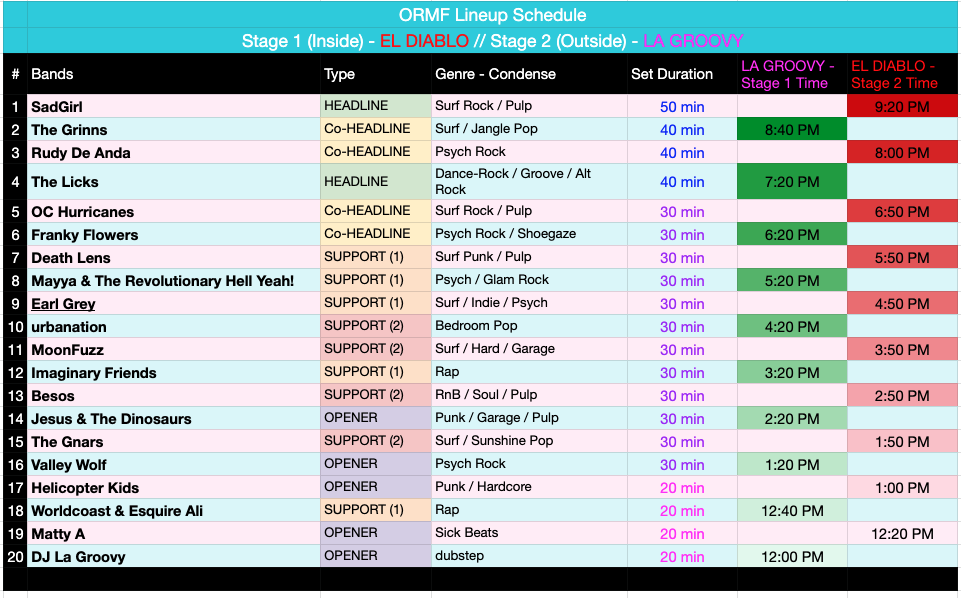Click the 'DJ La Groovy' band name
The image size is (961, 598).
[78, 557]
